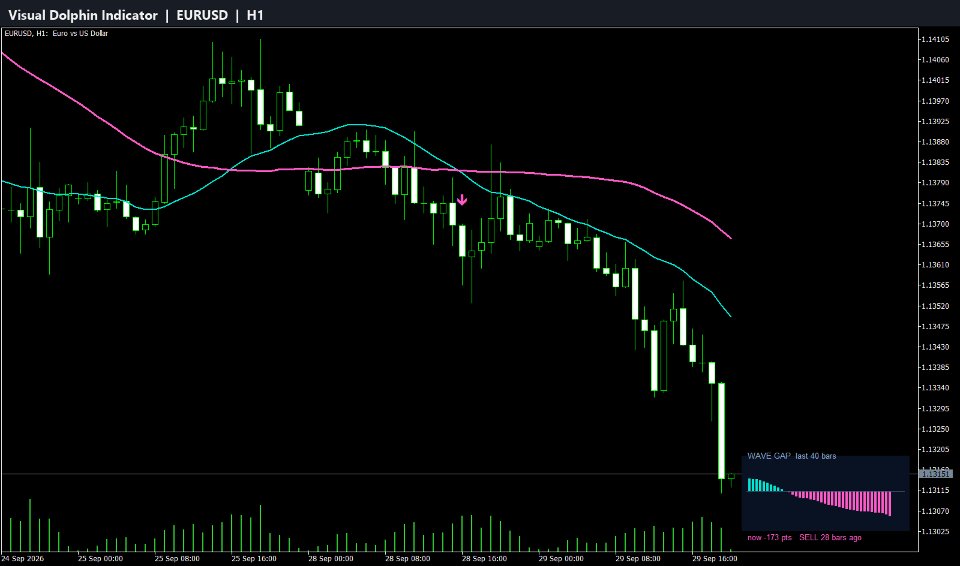960x566 pixels.
Task: Click the '25 Sep 08:00' time axis label
Action: (177, 559)
